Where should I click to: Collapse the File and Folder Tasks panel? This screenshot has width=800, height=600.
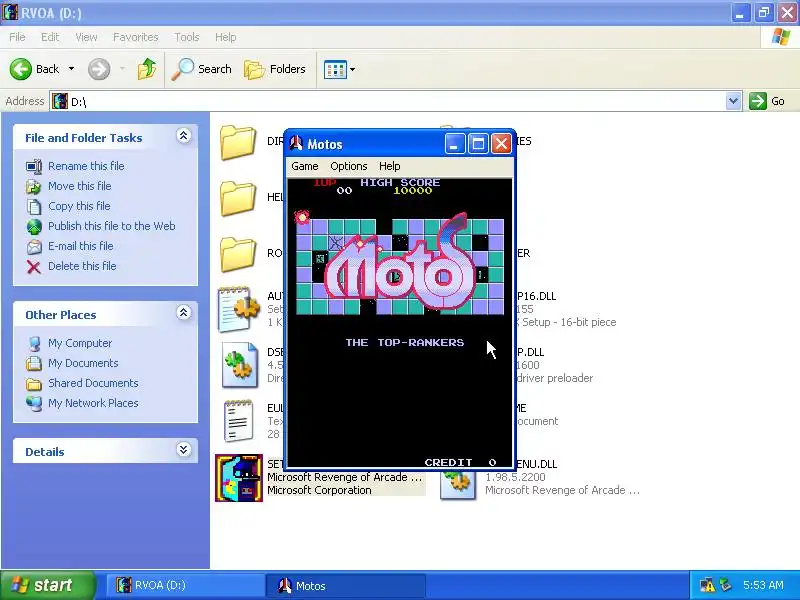coord(184,136)
